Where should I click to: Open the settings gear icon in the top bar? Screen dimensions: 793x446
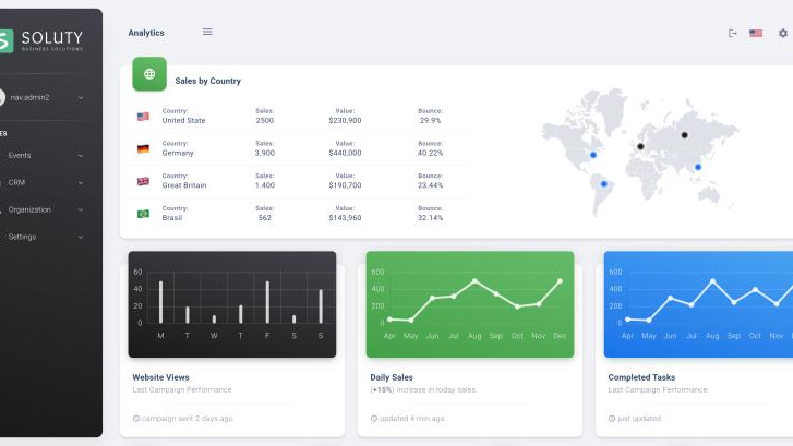pos(783,33)
